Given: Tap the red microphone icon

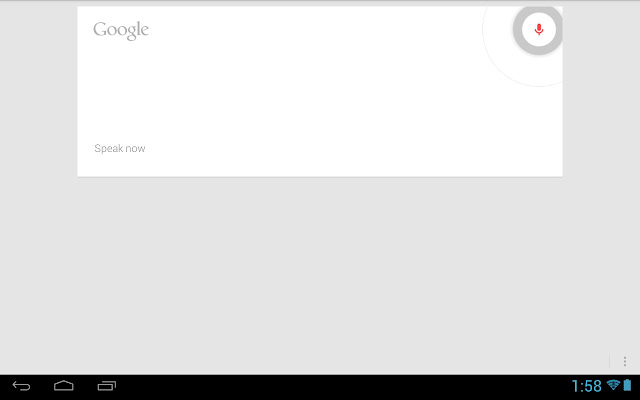Looking at the screenshot, I should (539, 29).
